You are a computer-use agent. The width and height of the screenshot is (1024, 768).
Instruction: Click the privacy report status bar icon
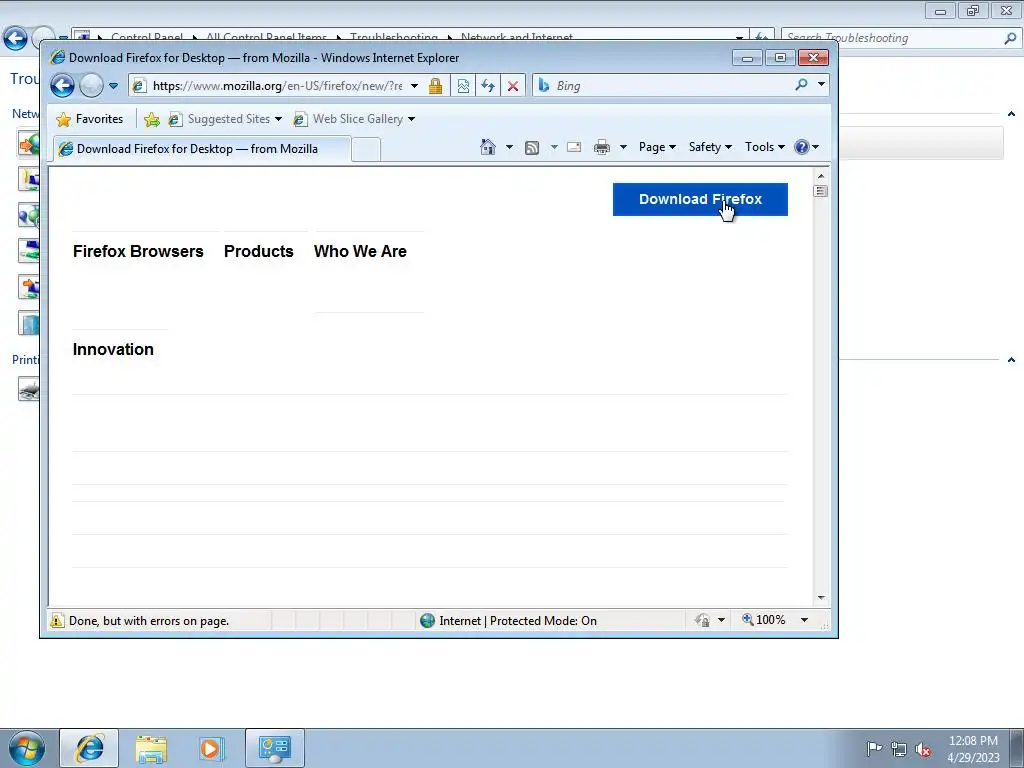[702, 620]
